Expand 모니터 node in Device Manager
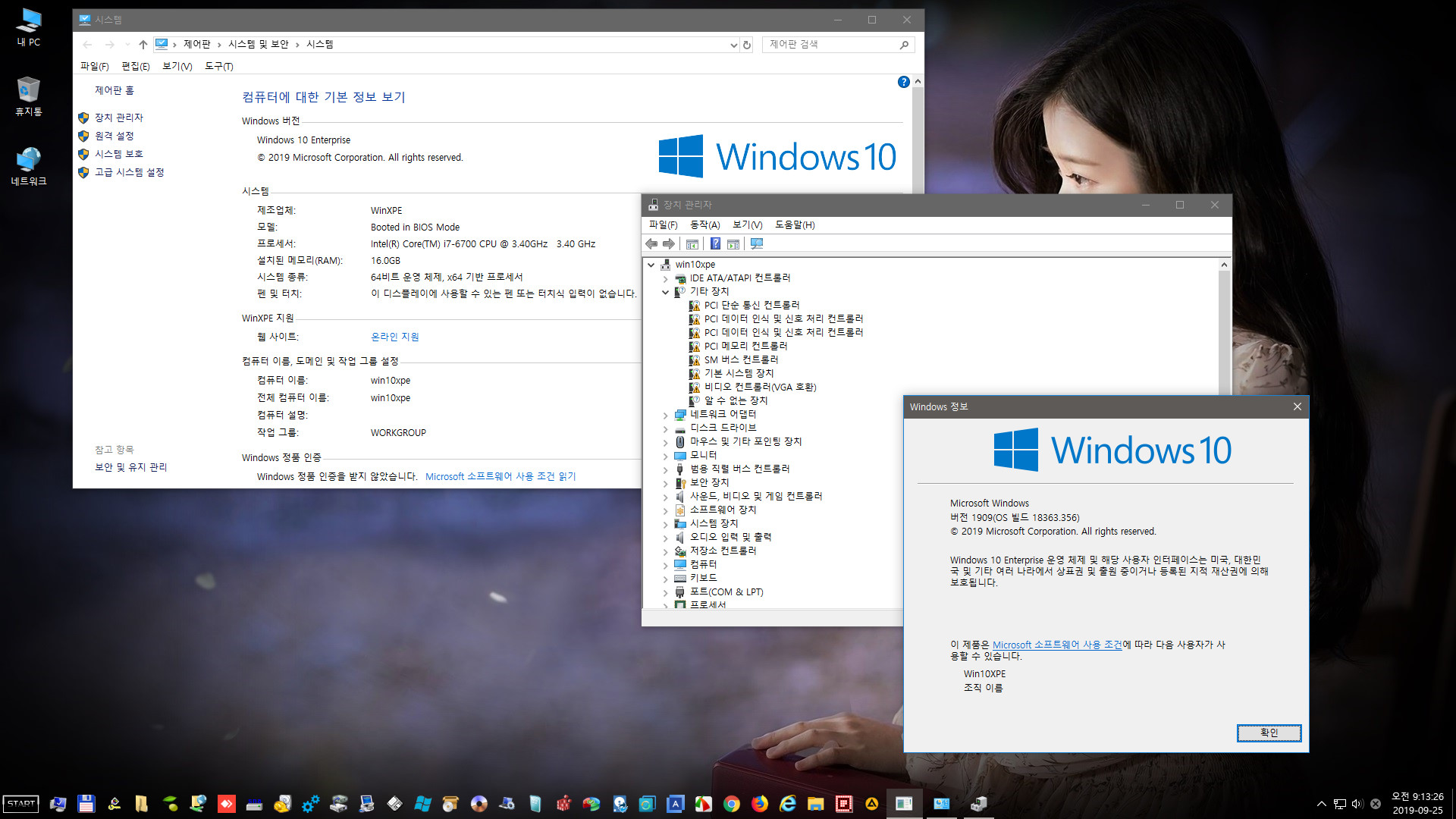 click(x=666, y=456)
